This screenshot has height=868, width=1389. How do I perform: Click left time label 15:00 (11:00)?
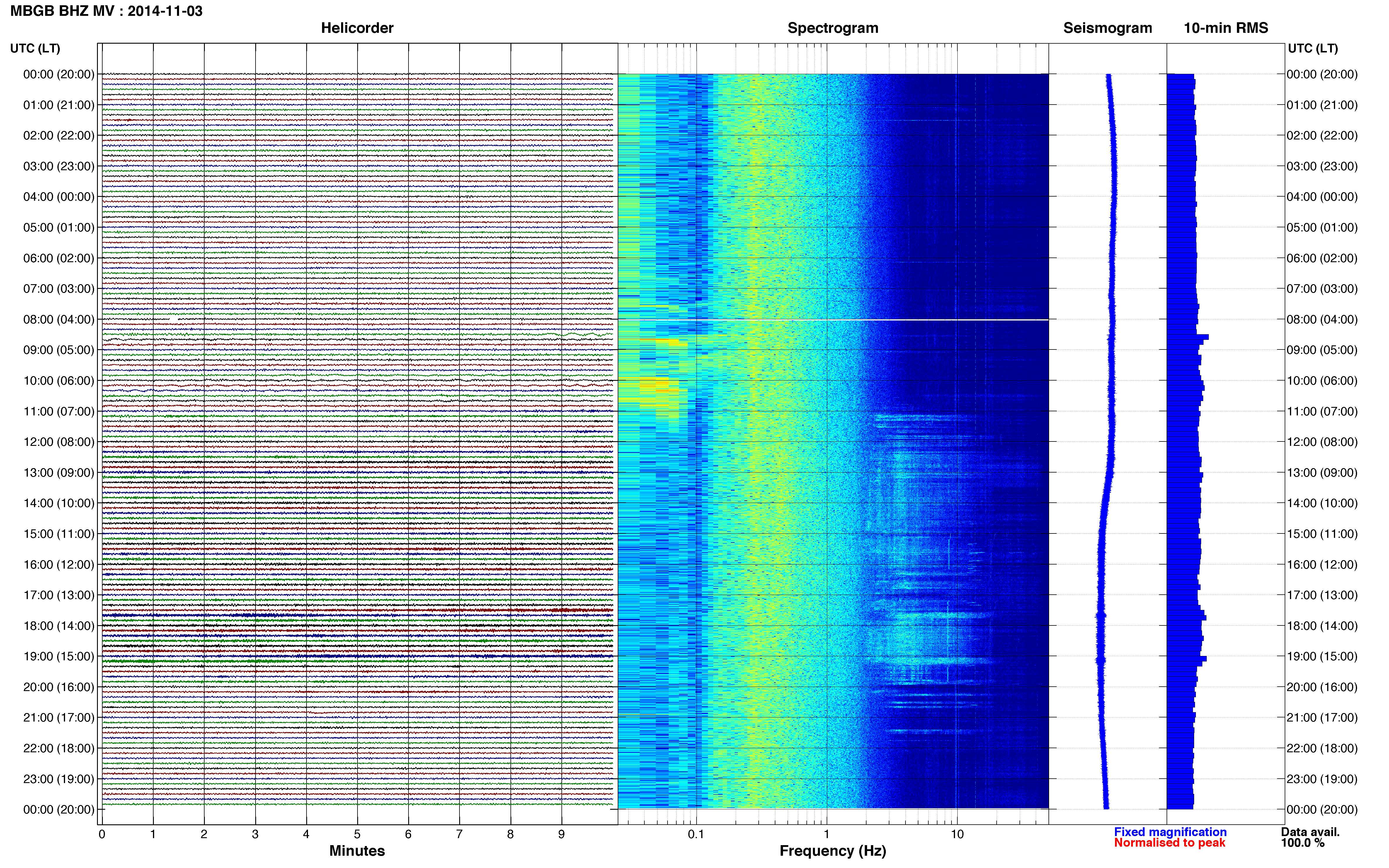tap(59, 534)
